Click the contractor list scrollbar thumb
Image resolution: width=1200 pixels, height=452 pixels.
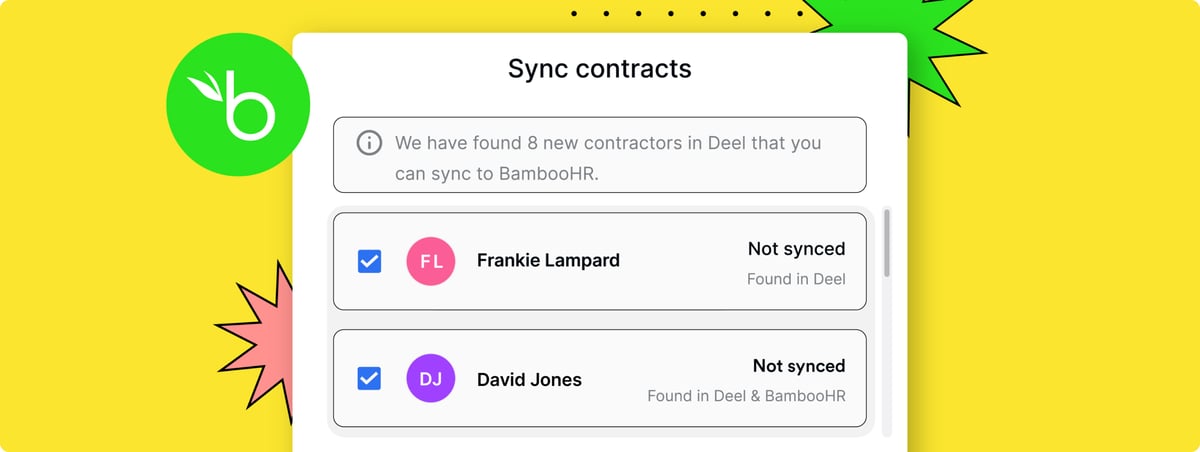click(887, 243)
